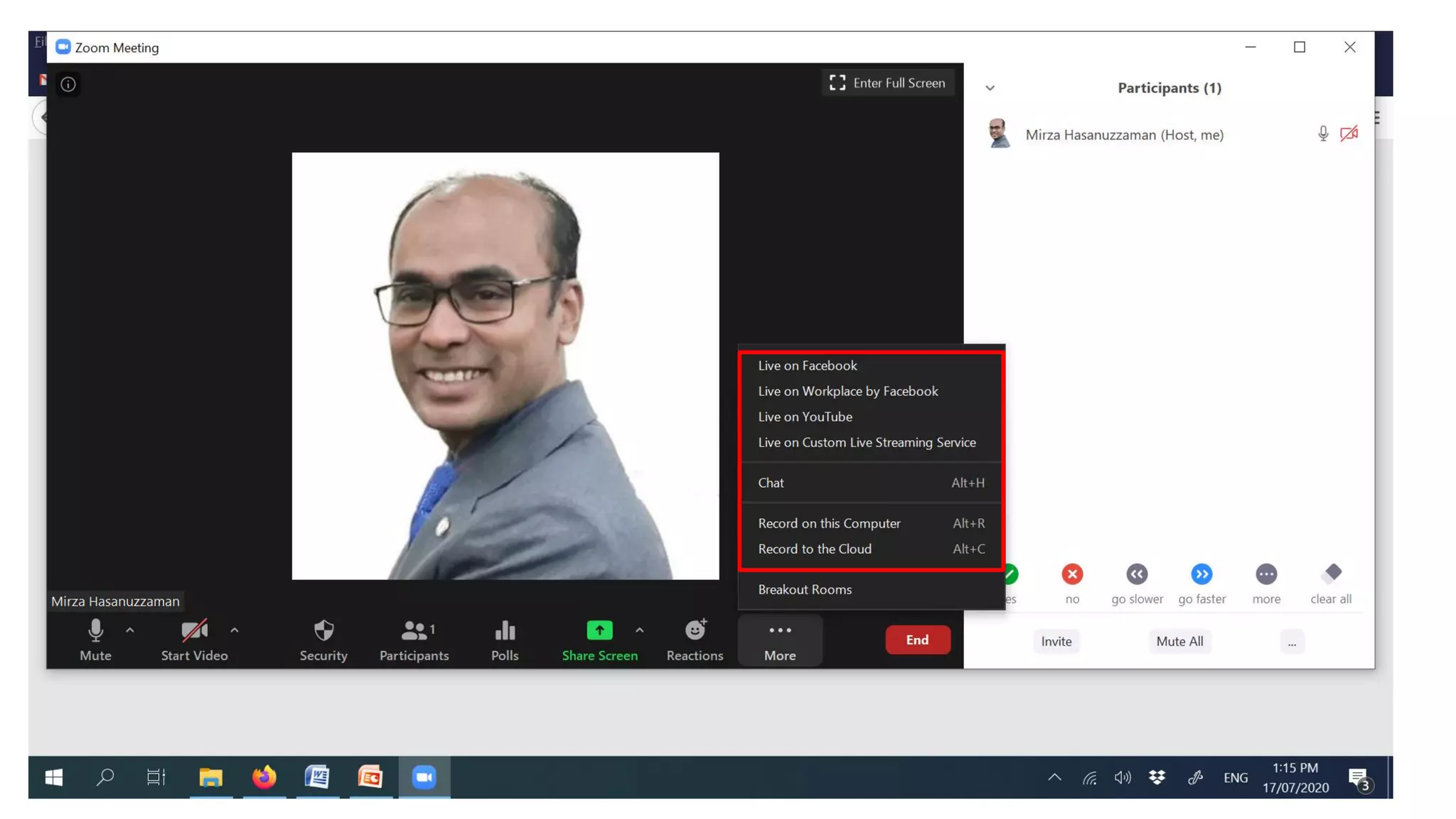
Task: Toggle the Participants panel button
Action: [414, 631]
